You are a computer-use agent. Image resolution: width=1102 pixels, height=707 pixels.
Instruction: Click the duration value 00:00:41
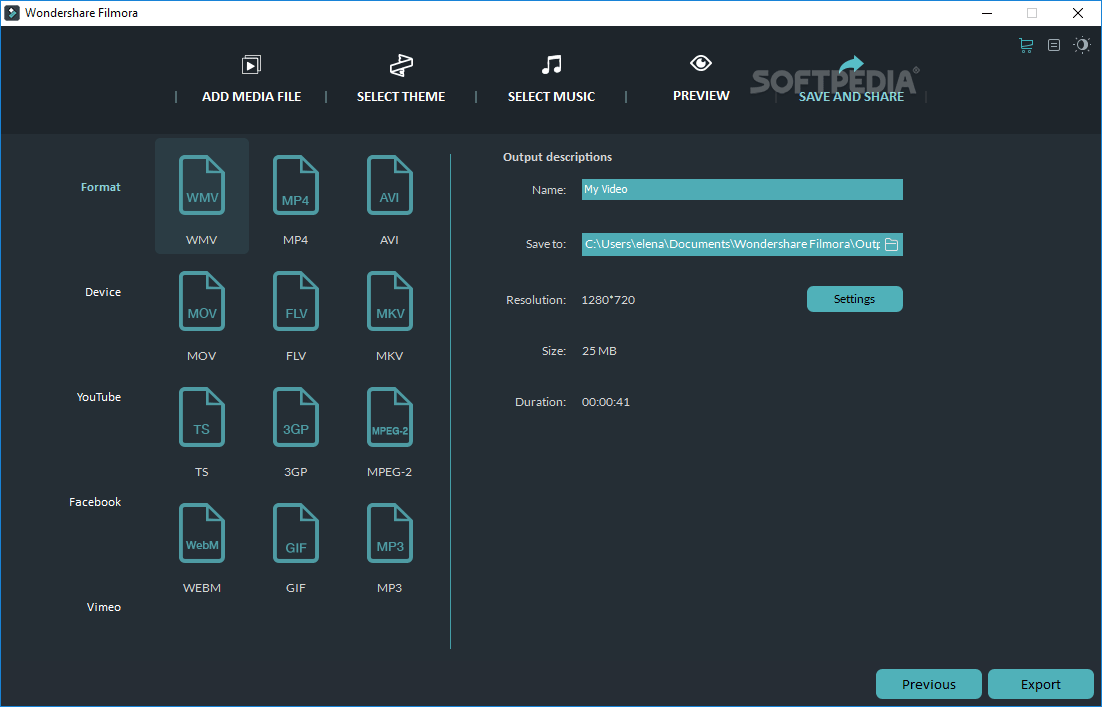pyautogui.click(x=606, y=402)
